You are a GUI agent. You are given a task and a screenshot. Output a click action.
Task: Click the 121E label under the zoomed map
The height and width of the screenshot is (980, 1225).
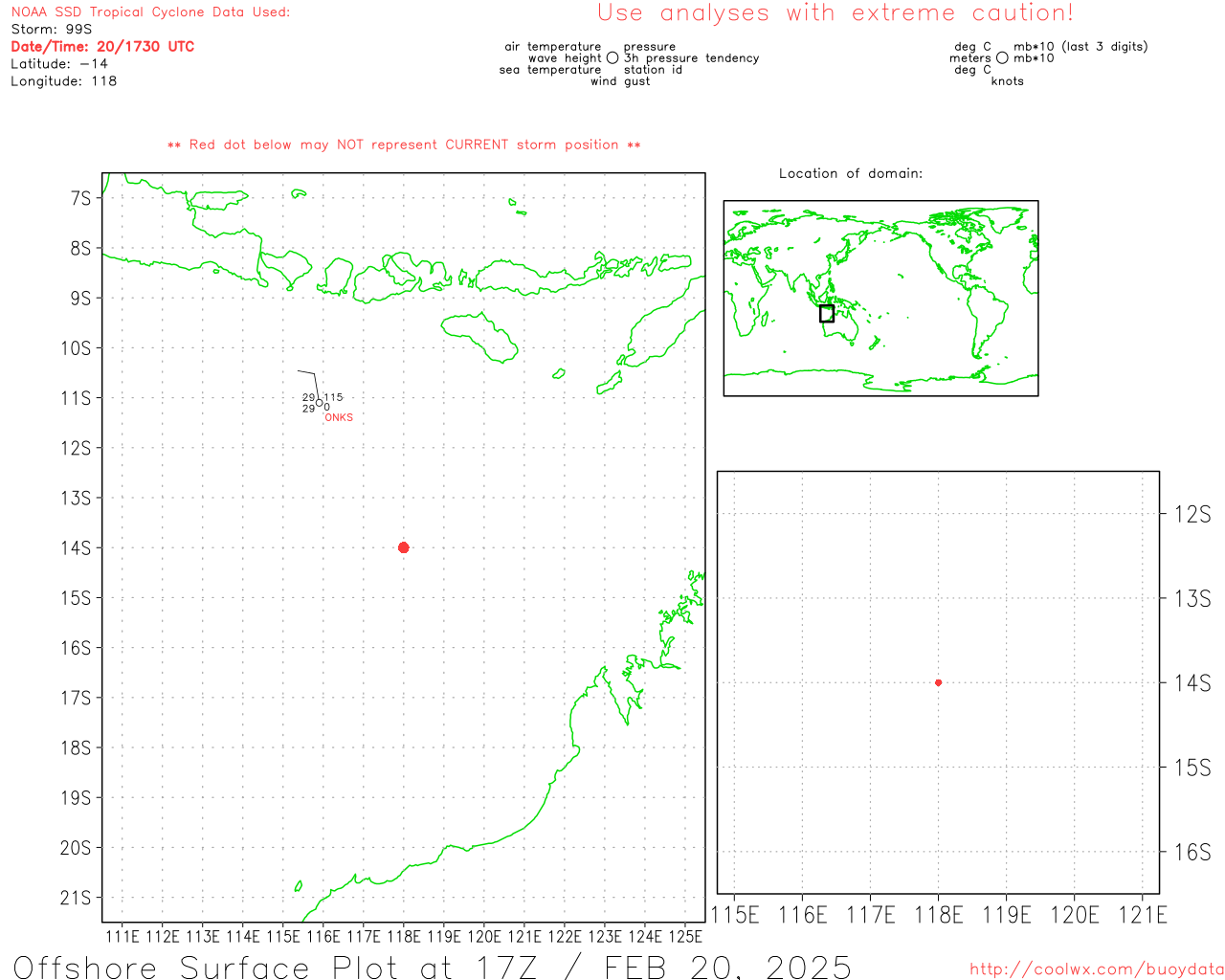(x=1143, y=915)
